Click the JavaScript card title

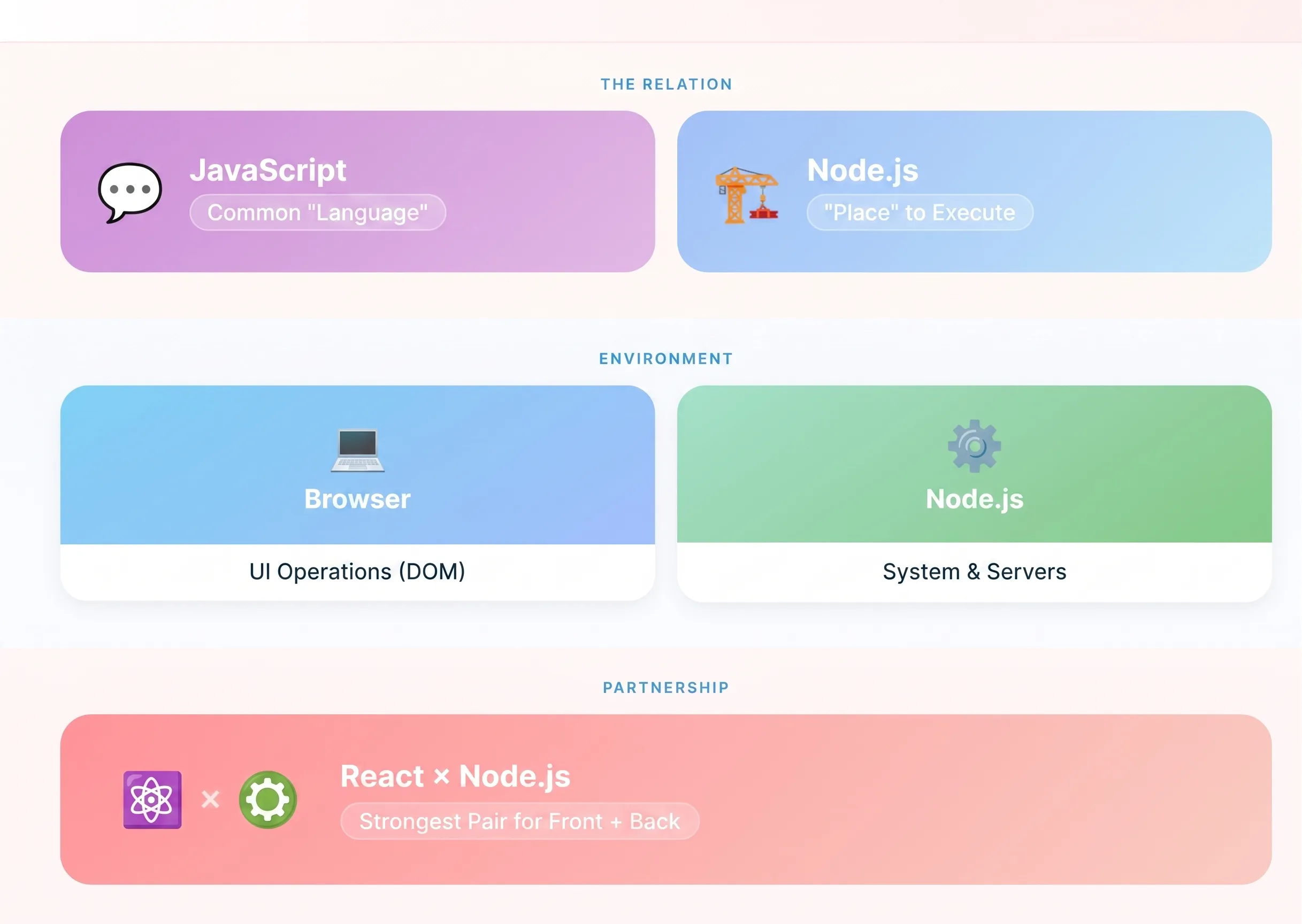[x=268, y=170]
